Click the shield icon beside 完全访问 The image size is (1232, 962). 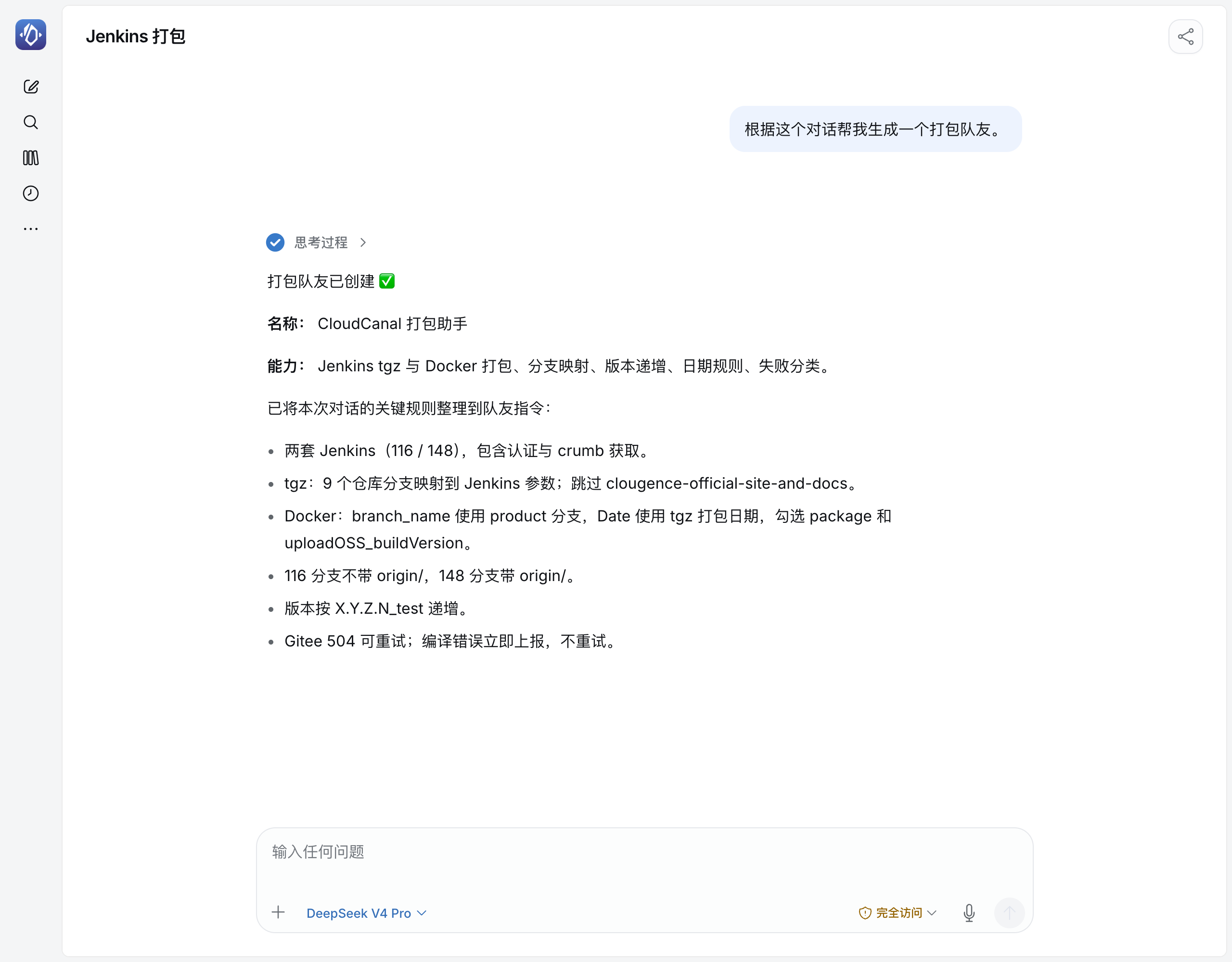point(865,913)
